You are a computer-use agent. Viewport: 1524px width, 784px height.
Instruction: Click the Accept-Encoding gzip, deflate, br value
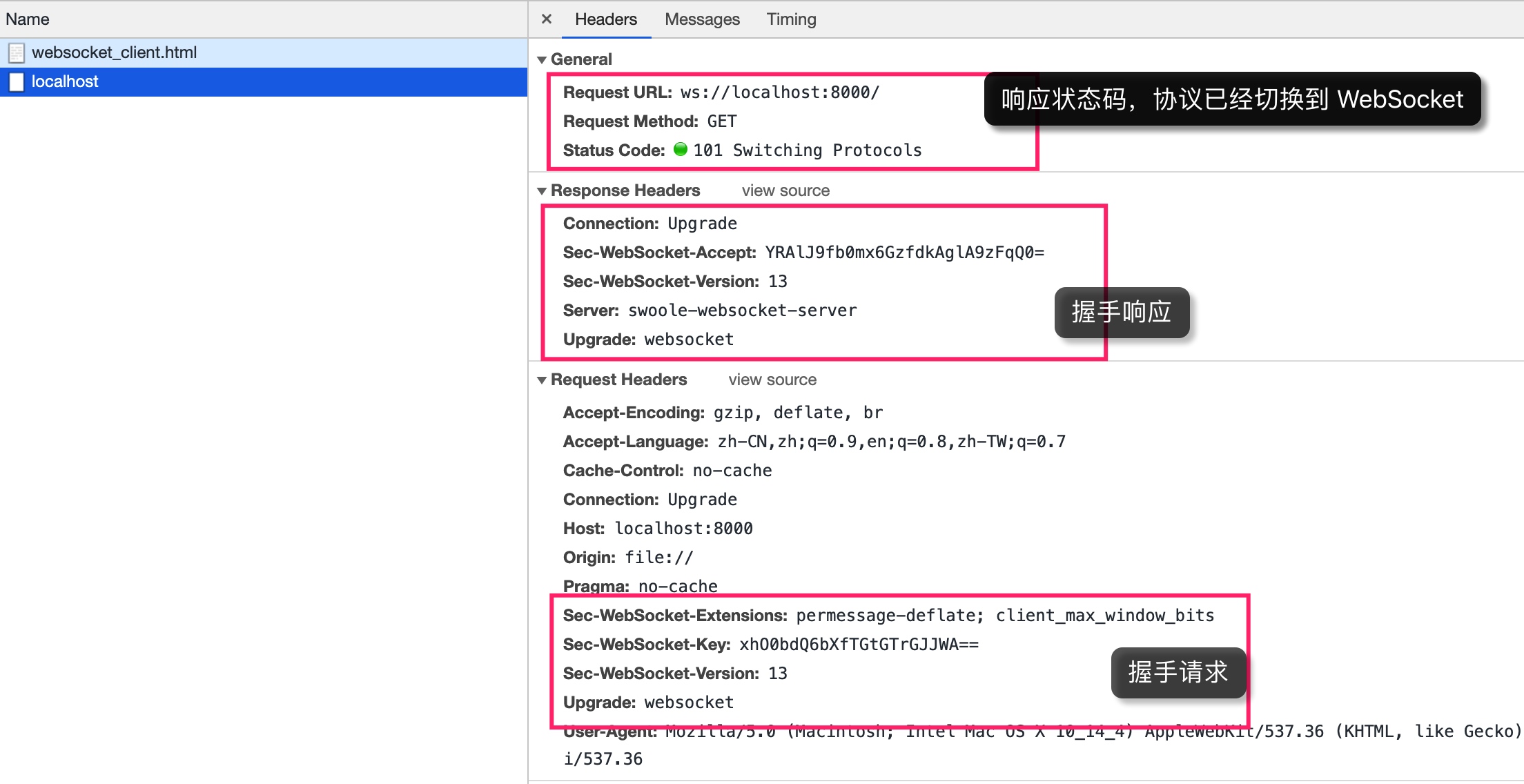pyautogui.click(x=799, y=413)
